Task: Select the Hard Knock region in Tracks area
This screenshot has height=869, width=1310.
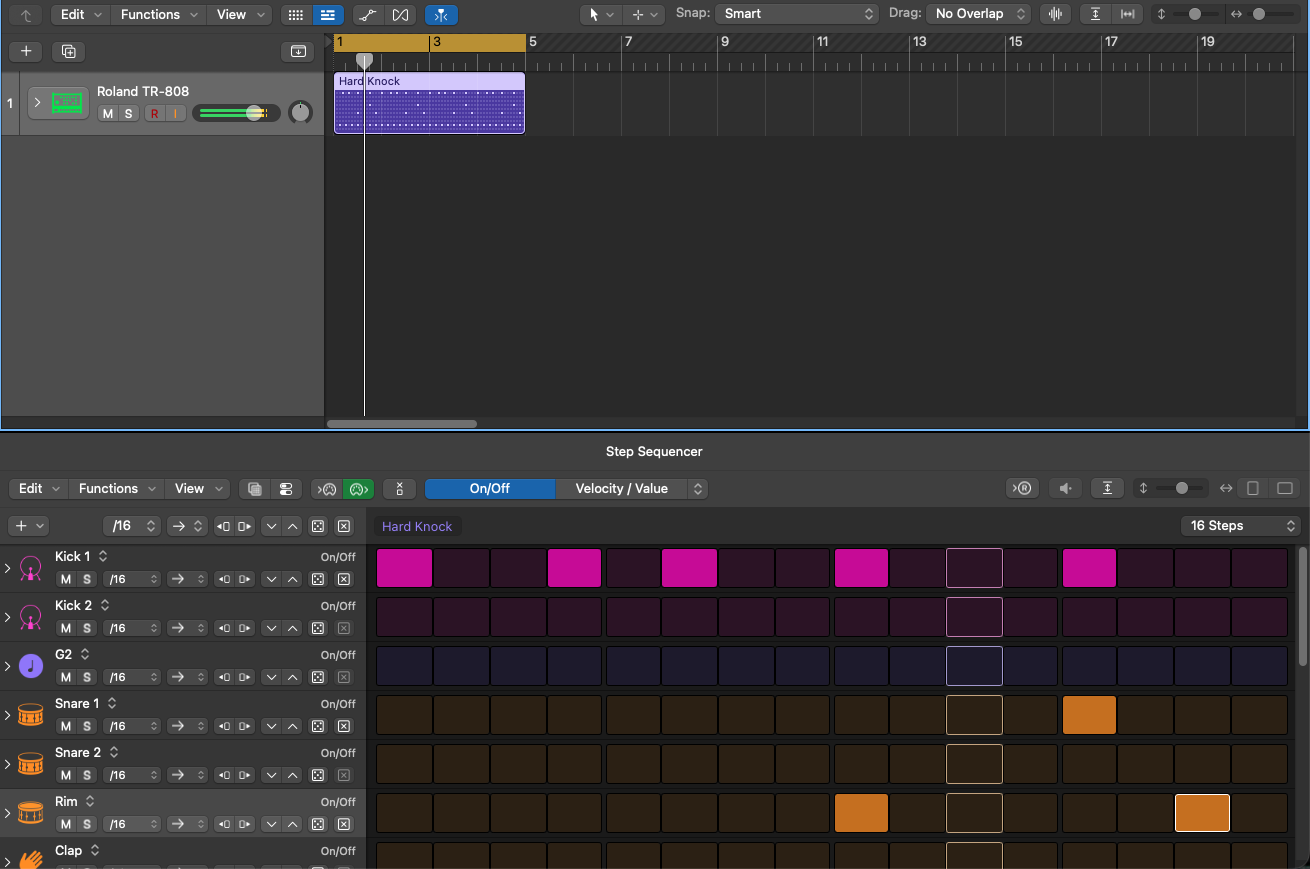Action: [x=429, y=103]
